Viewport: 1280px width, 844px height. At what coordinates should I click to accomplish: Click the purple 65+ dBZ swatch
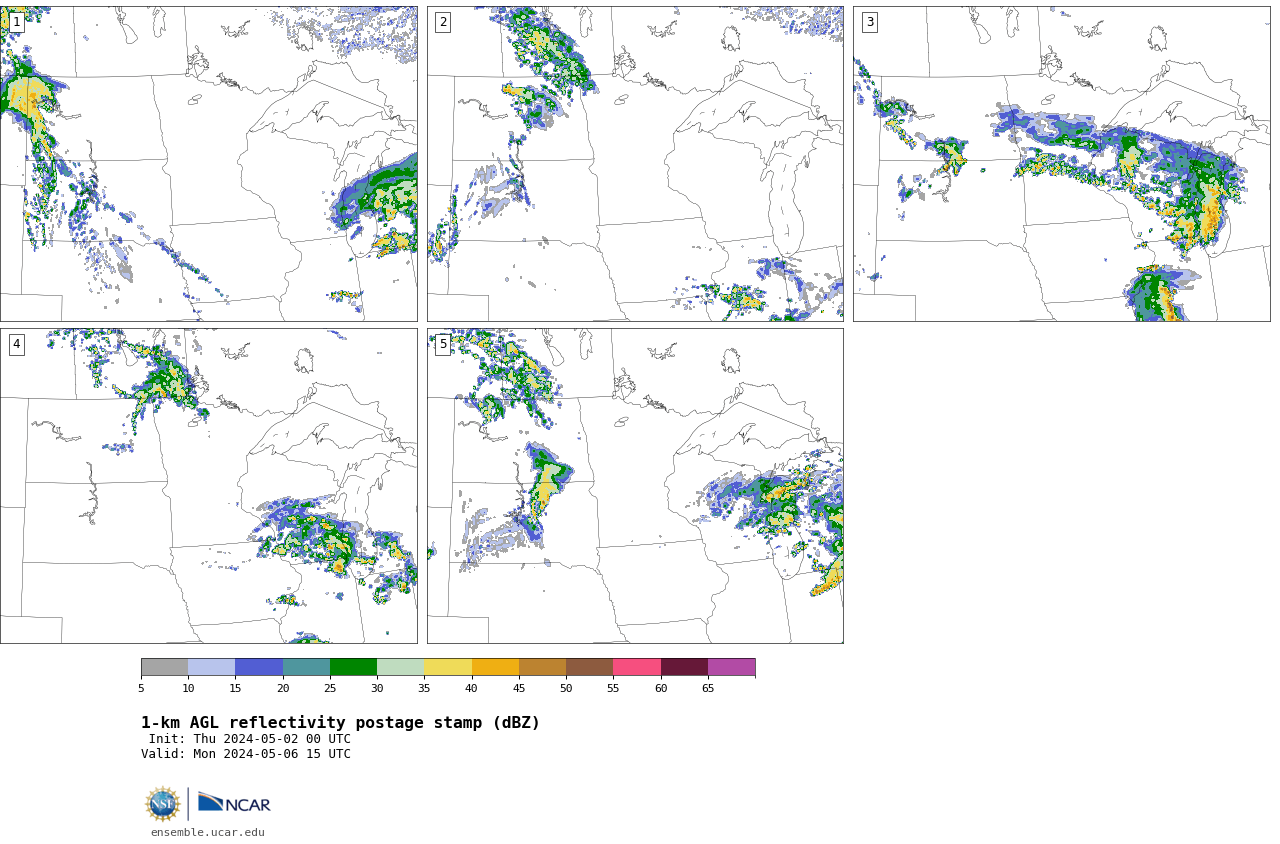point(731,667)
